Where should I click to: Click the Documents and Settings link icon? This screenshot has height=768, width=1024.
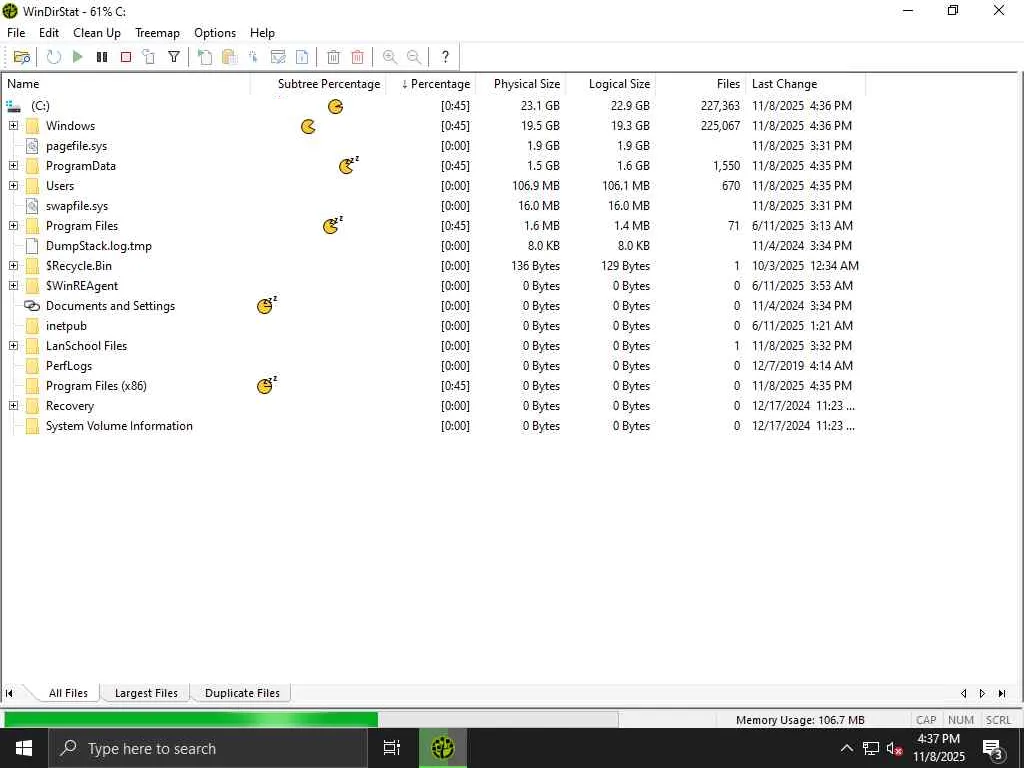[x=32, y=306]
